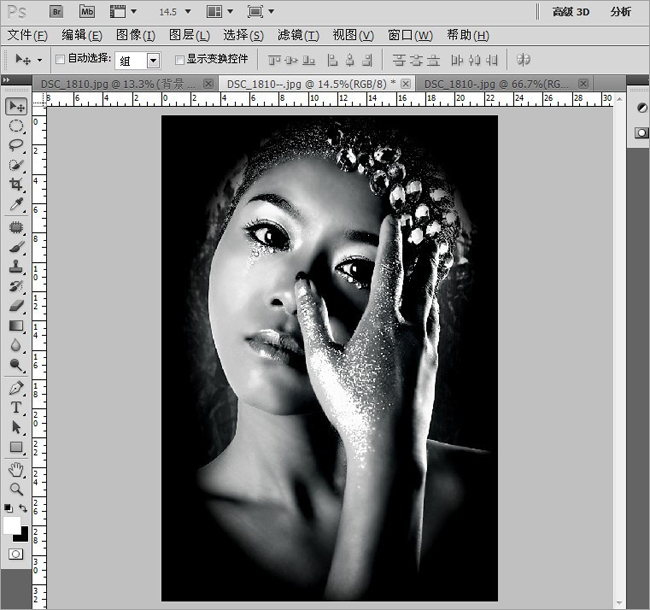
Task: Open the 图层(L) menu
Action: tap(189, 36)
